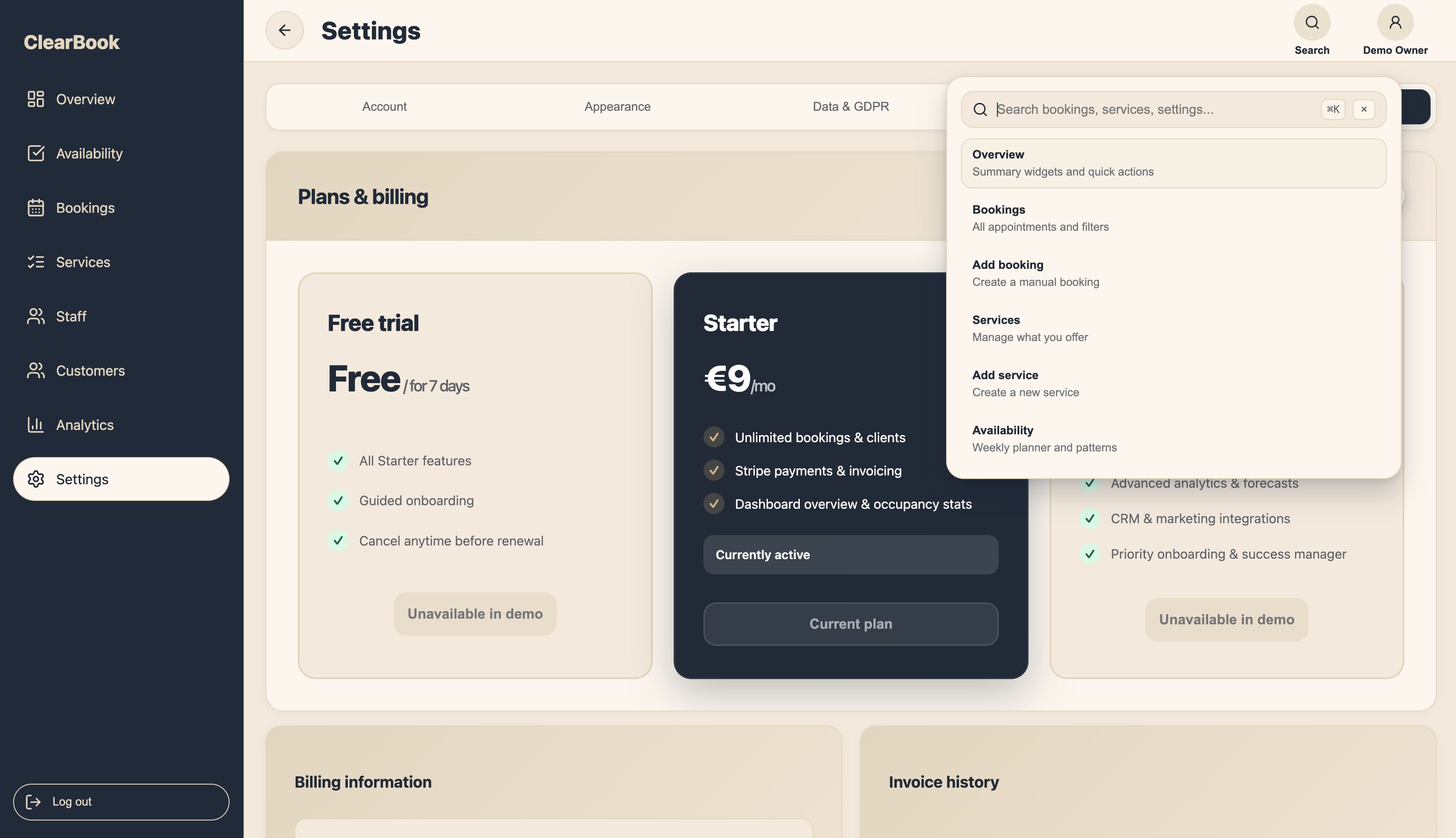Open the Appearance settings tab
This screenshot has width=1456, height=838.
pyautogui.click(x=617, y=106)
